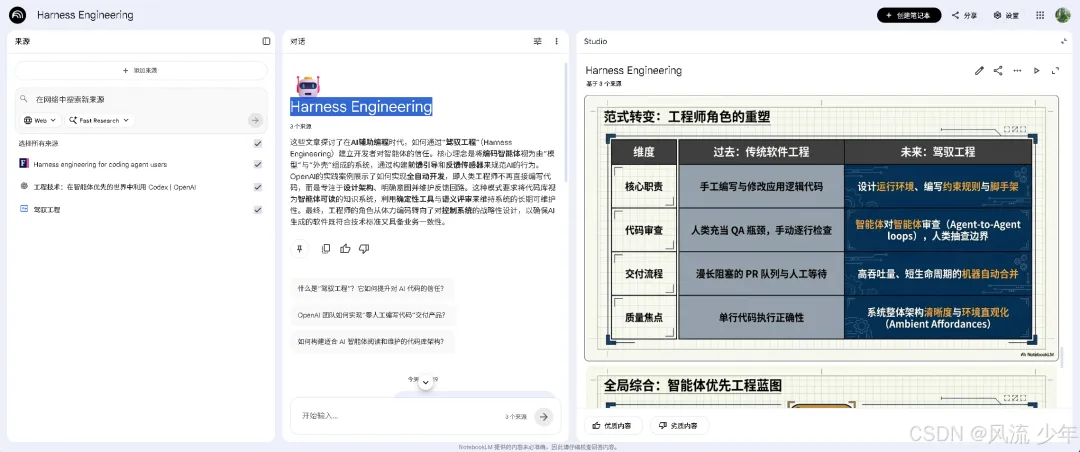The width and height of the screenshot is (1080, 452).
Task: Click the add source button
Action: click(141, 70)
